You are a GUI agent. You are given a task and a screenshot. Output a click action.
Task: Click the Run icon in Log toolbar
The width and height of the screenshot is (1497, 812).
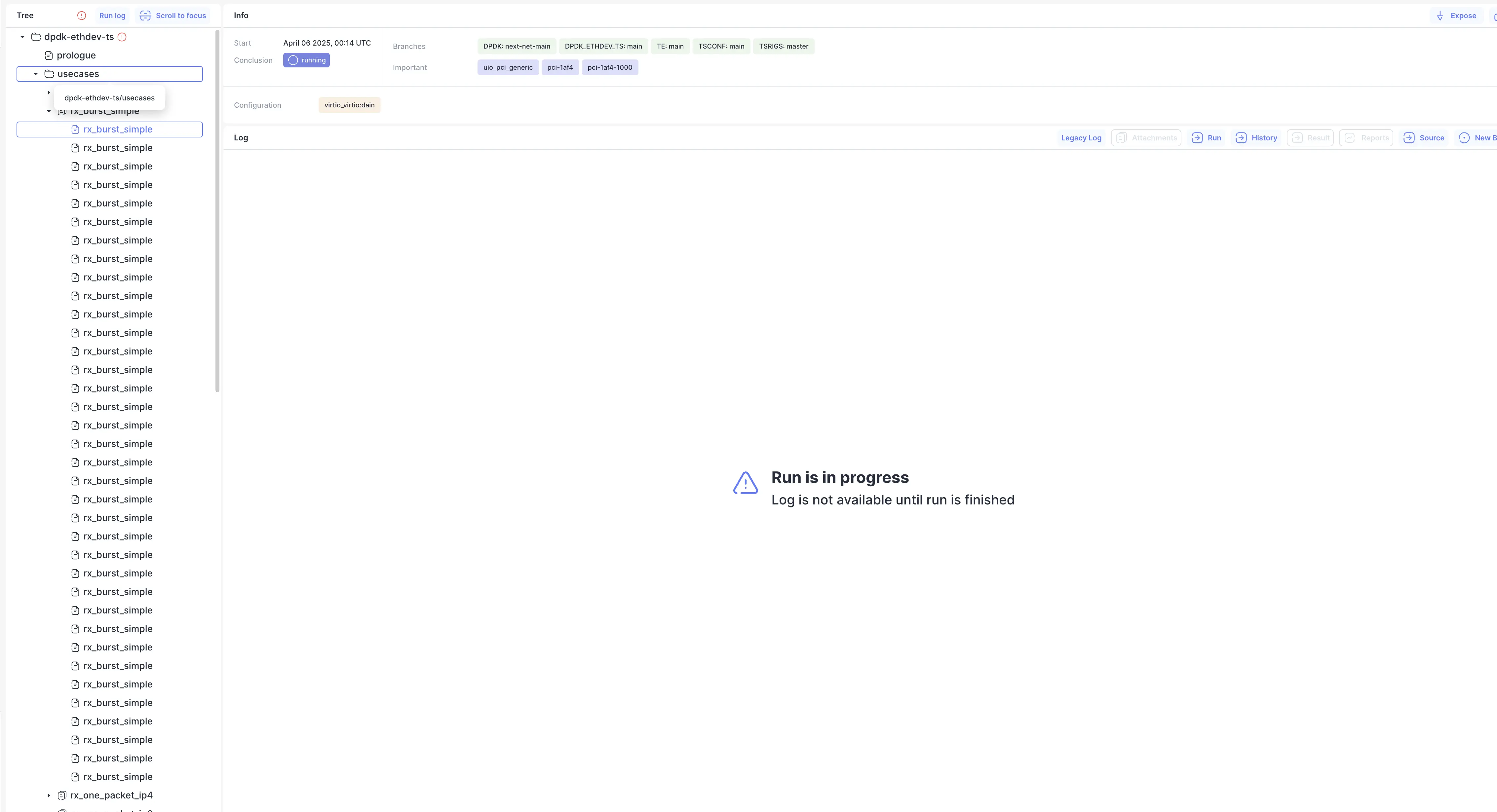(x=1197, y=138)
